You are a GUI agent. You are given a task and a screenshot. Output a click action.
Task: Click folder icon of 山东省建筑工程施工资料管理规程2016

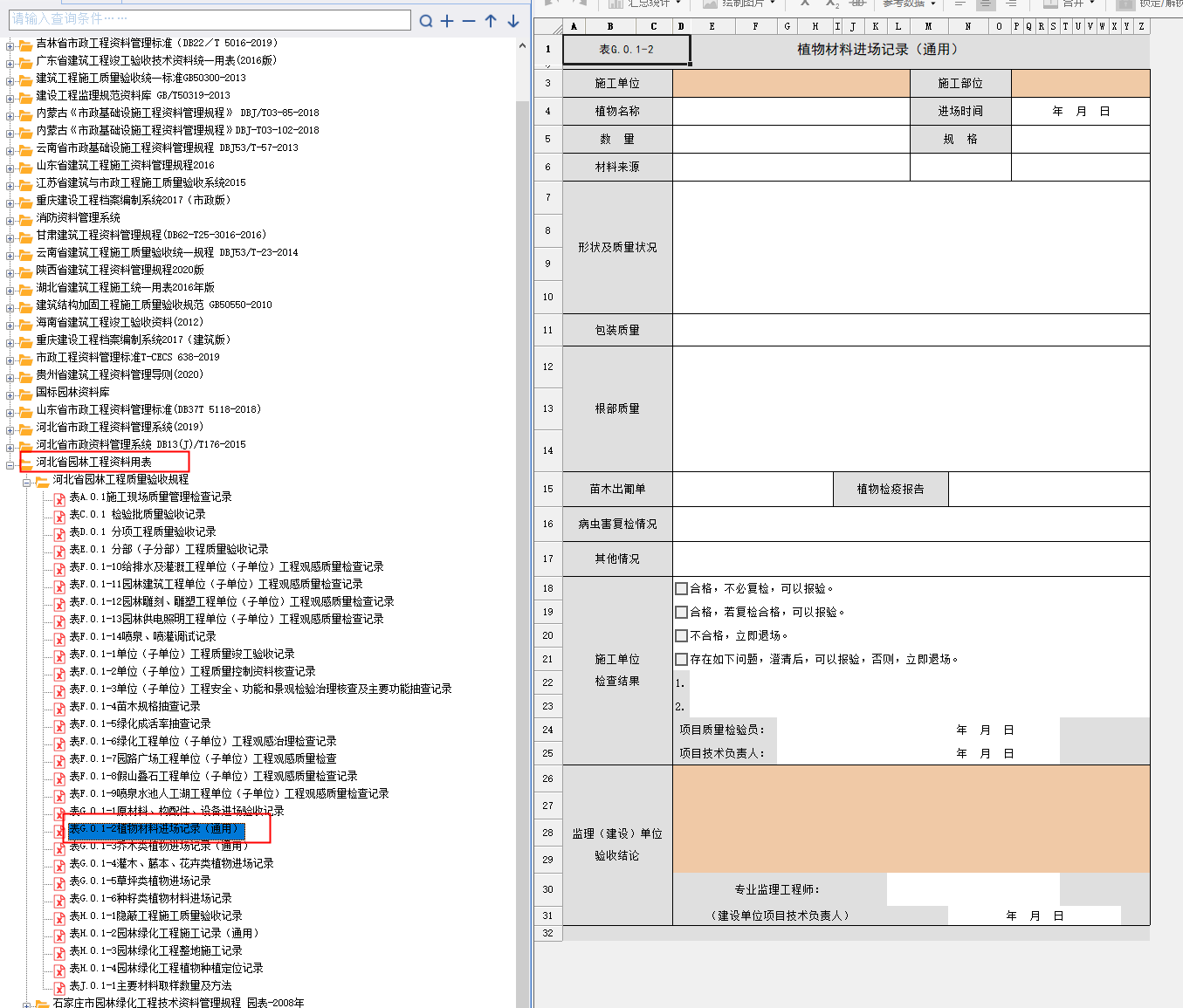[26, 167]
